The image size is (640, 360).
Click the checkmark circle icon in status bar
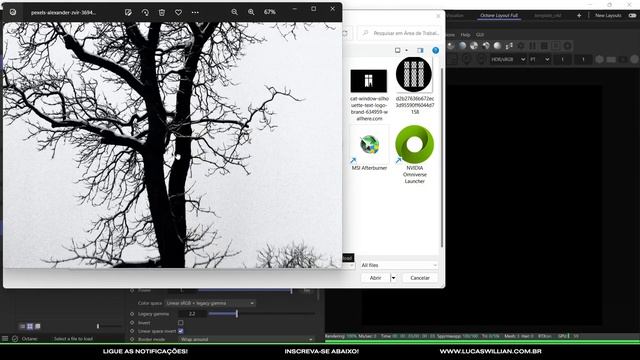click(x=15, y=338)
